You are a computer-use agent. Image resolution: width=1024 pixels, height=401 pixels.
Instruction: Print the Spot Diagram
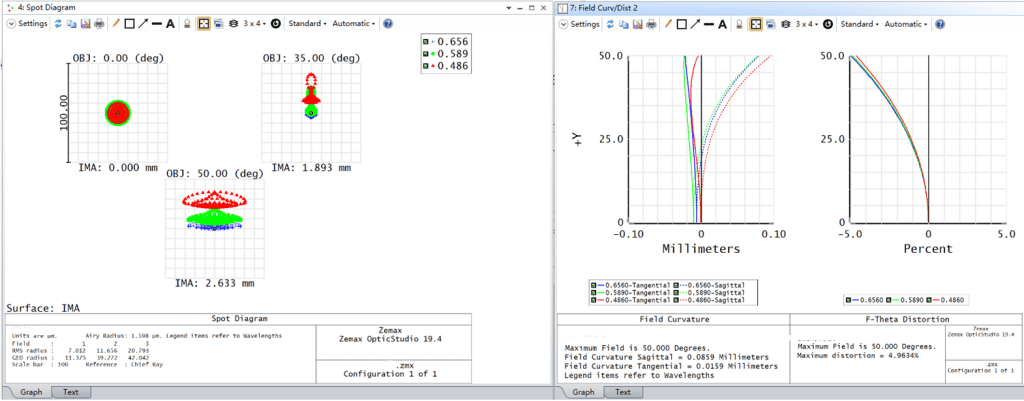97,23
